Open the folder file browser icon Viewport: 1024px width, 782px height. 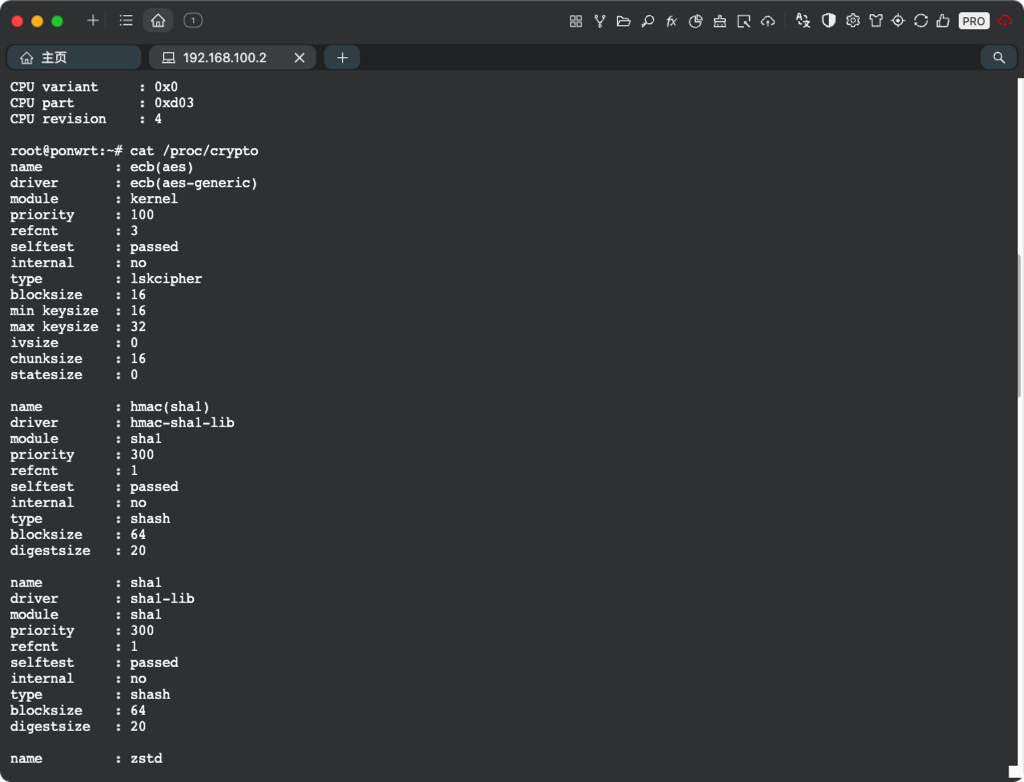623,21
